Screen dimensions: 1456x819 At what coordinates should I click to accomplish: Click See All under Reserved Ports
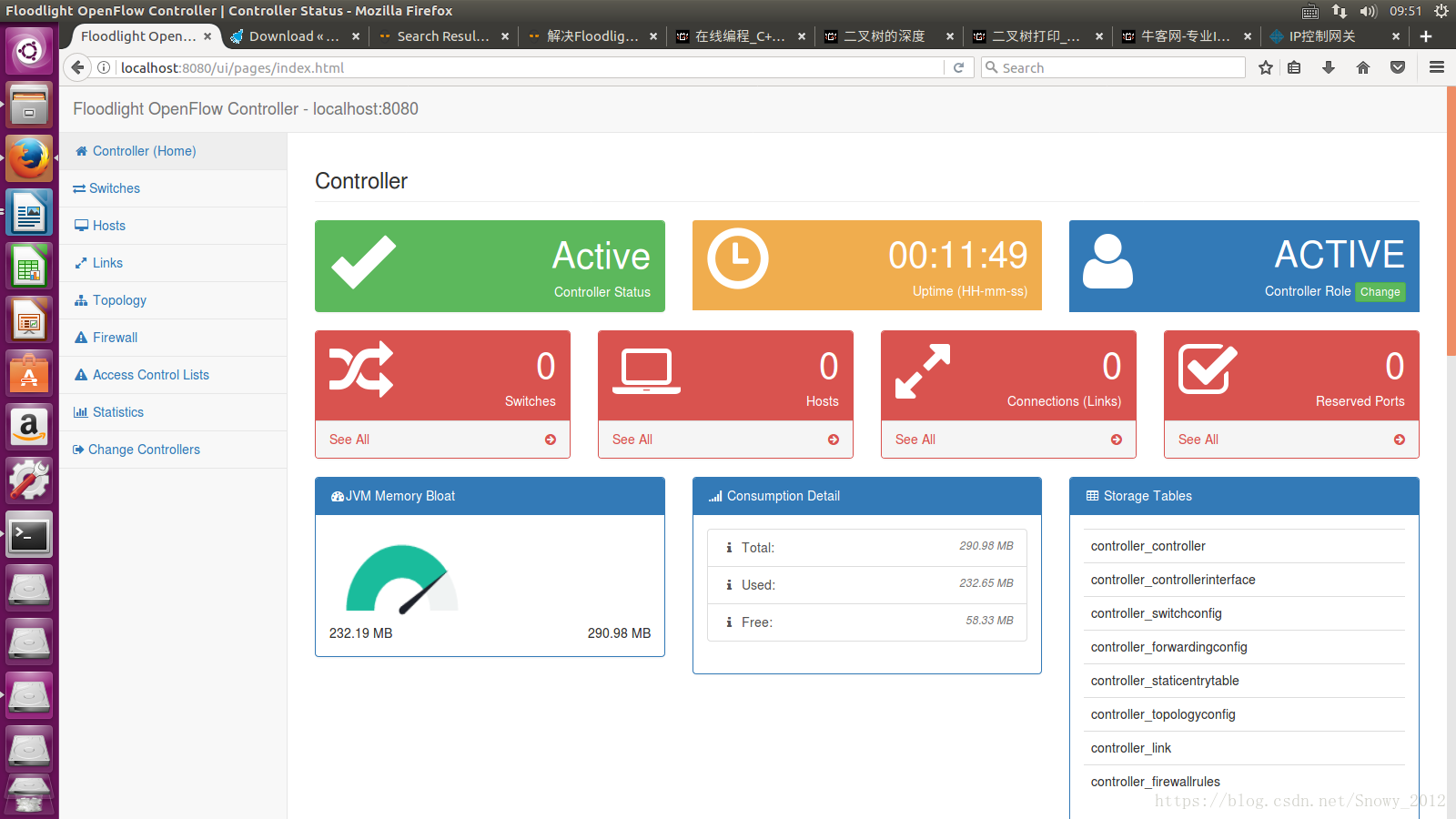(1198, 440)
